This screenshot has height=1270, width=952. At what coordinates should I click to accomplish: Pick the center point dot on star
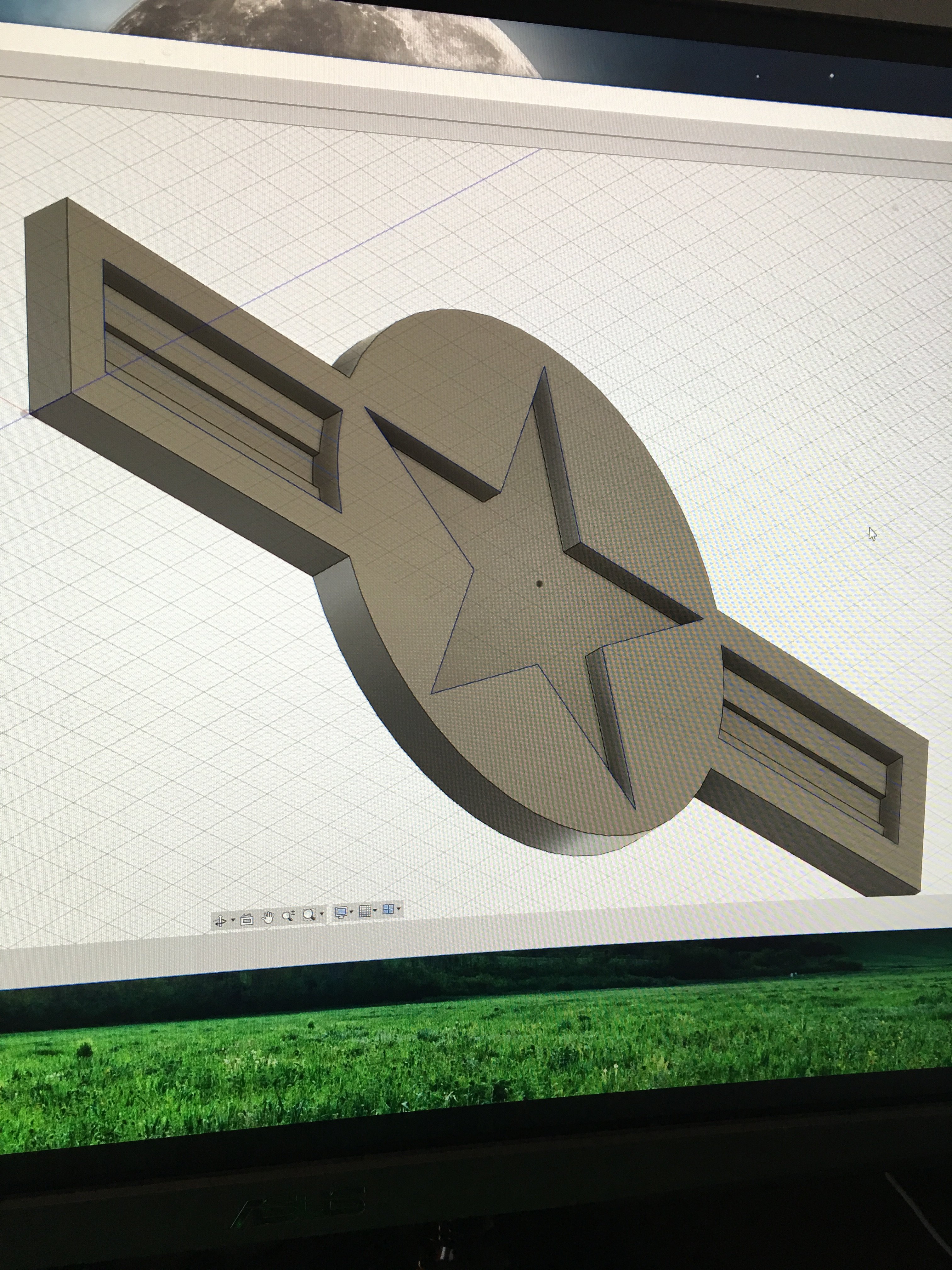coord(539,584)
